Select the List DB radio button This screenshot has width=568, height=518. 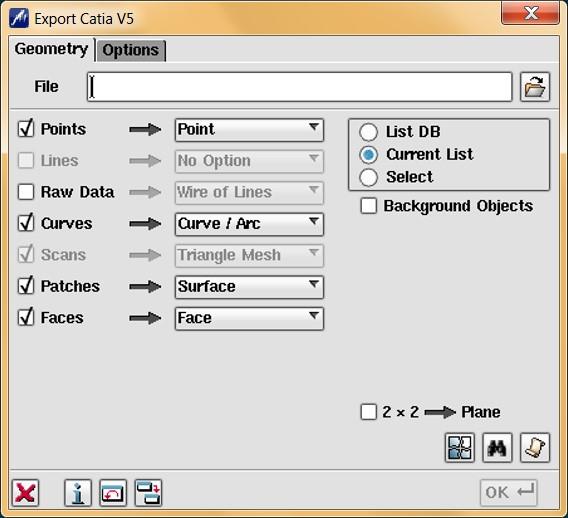368,131
